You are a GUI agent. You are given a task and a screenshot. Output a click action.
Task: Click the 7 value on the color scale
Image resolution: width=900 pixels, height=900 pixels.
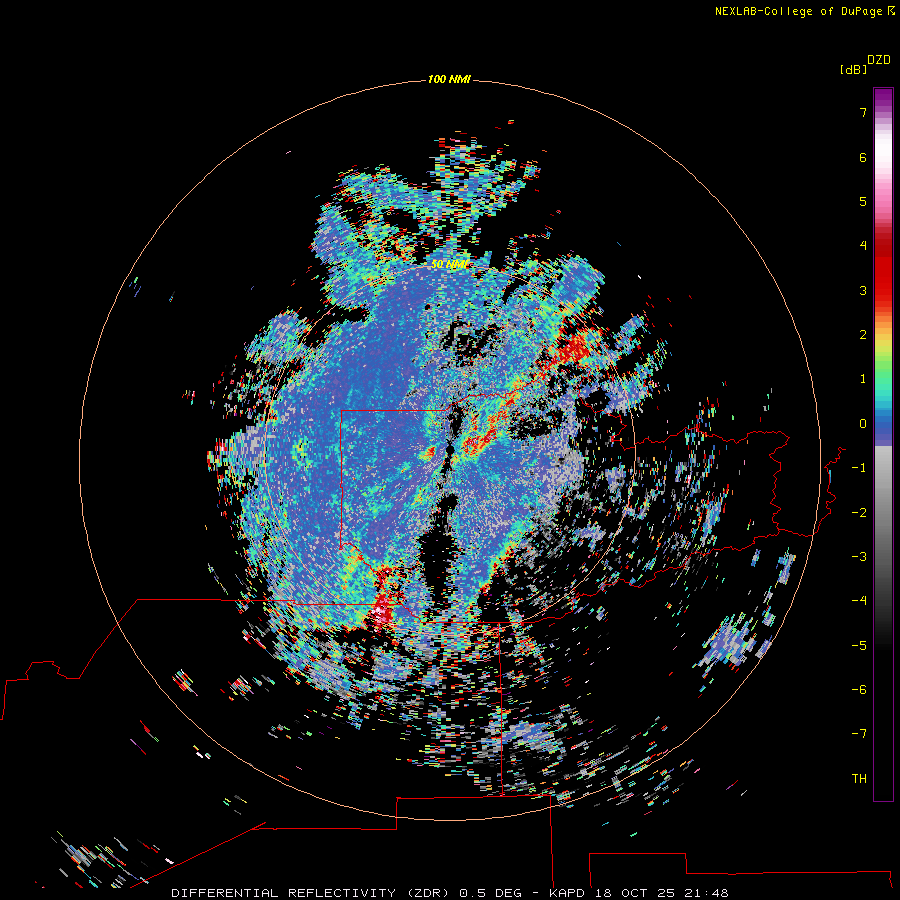[x=863, y=112]
